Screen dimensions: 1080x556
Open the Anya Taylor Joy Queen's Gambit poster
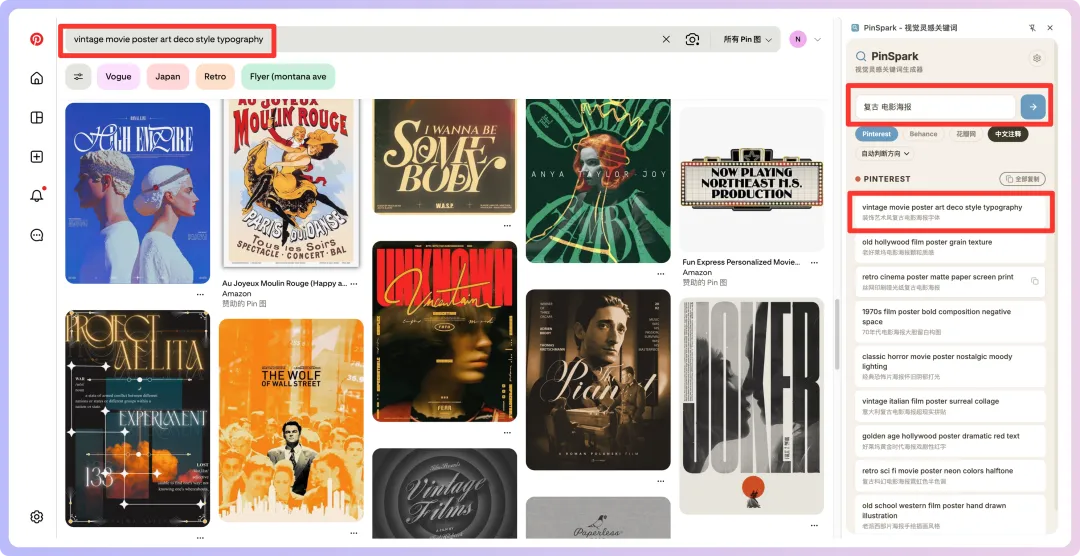pyautogui.click(x=599, y=181)
